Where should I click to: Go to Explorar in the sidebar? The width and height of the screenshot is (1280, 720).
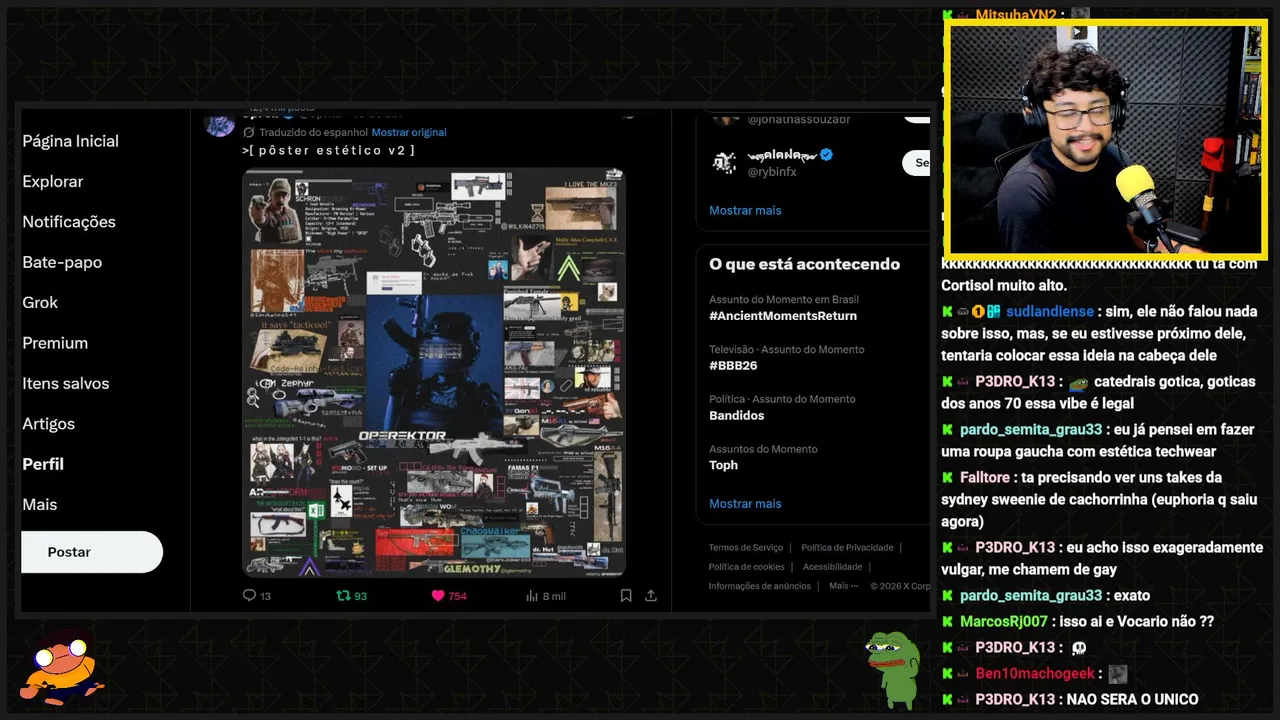pos(53,181)
